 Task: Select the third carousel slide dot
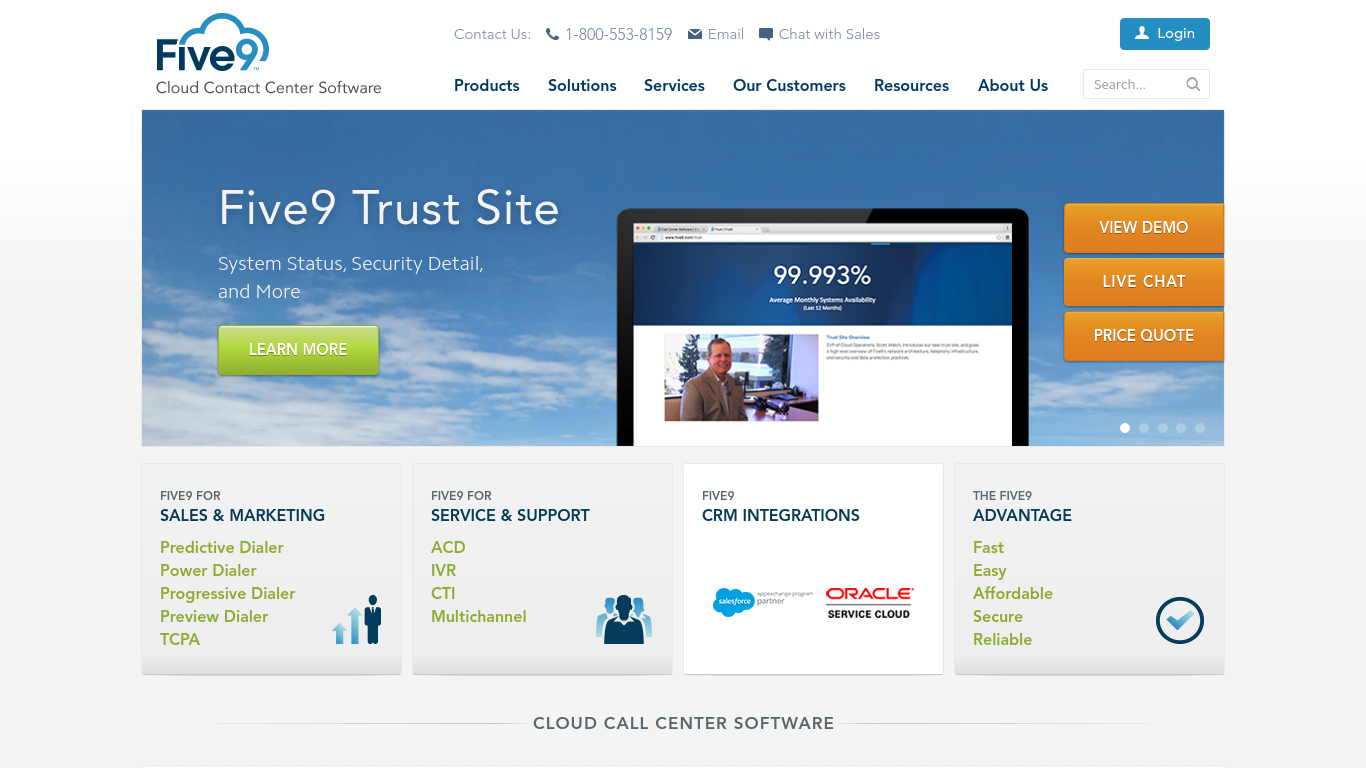[x=1163, y=428]
